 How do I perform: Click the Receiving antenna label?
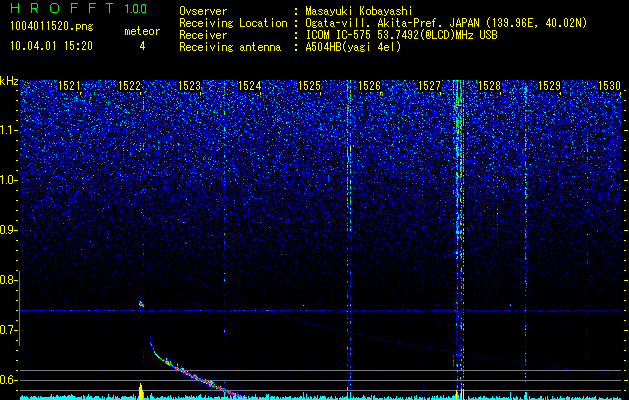230,47
